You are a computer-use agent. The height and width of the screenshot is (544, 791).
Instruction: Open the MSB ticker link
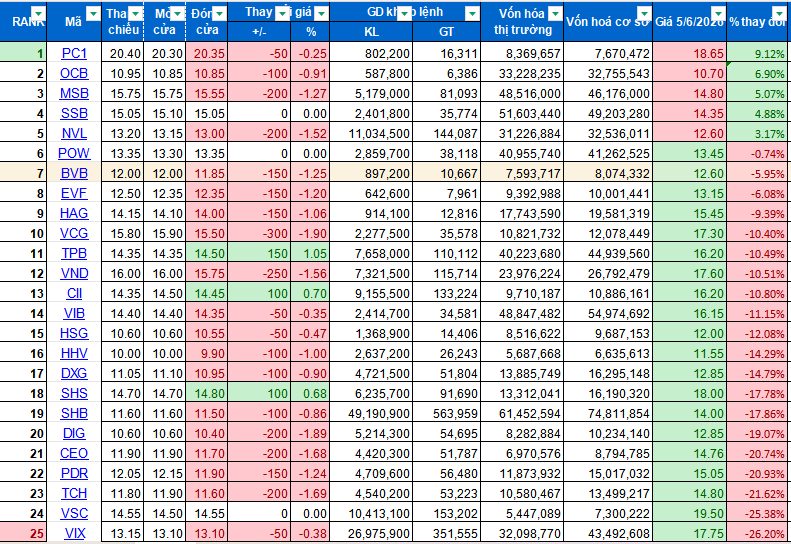coord(74,93)
